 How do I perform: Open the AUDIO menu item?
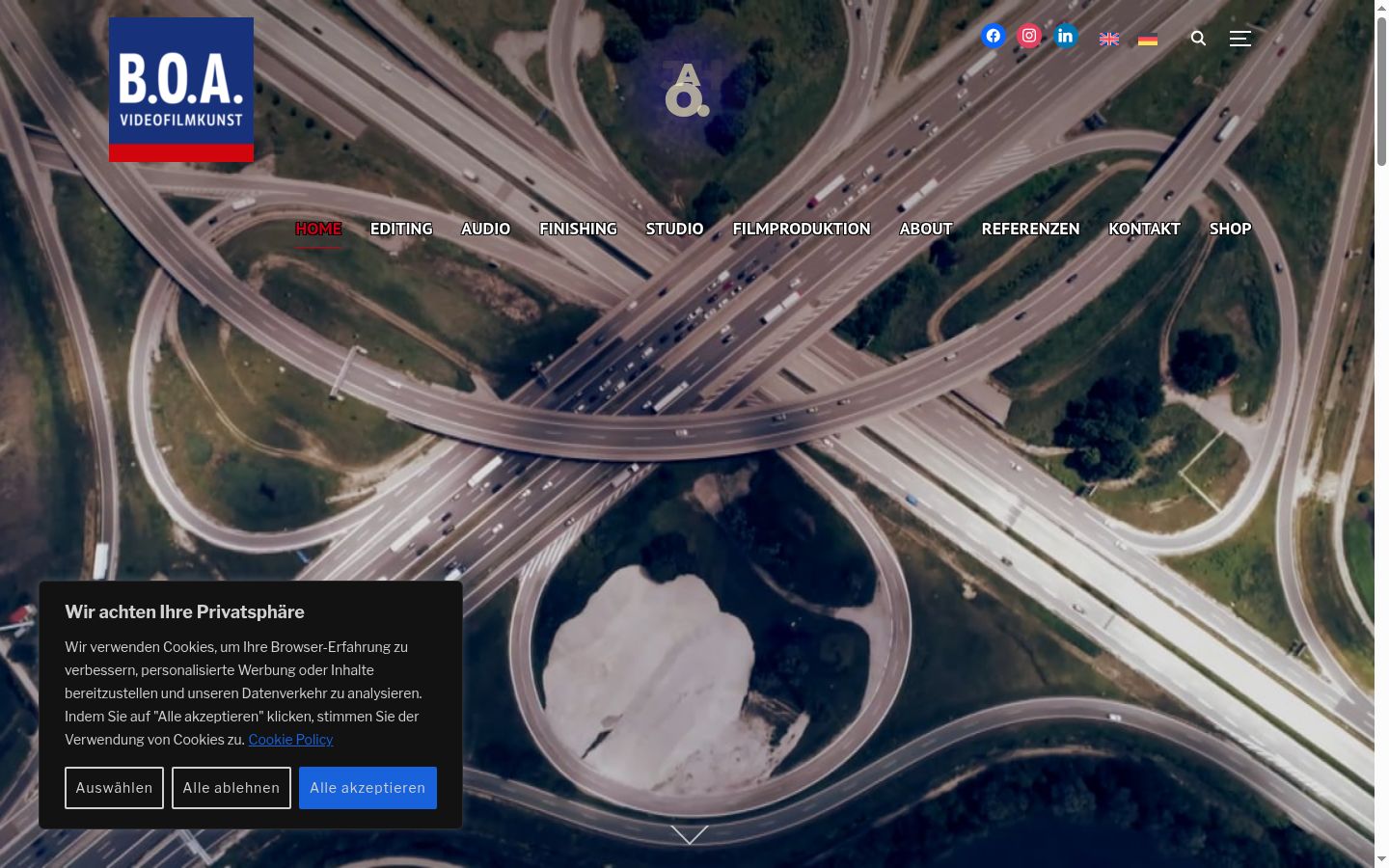[485, 229]
